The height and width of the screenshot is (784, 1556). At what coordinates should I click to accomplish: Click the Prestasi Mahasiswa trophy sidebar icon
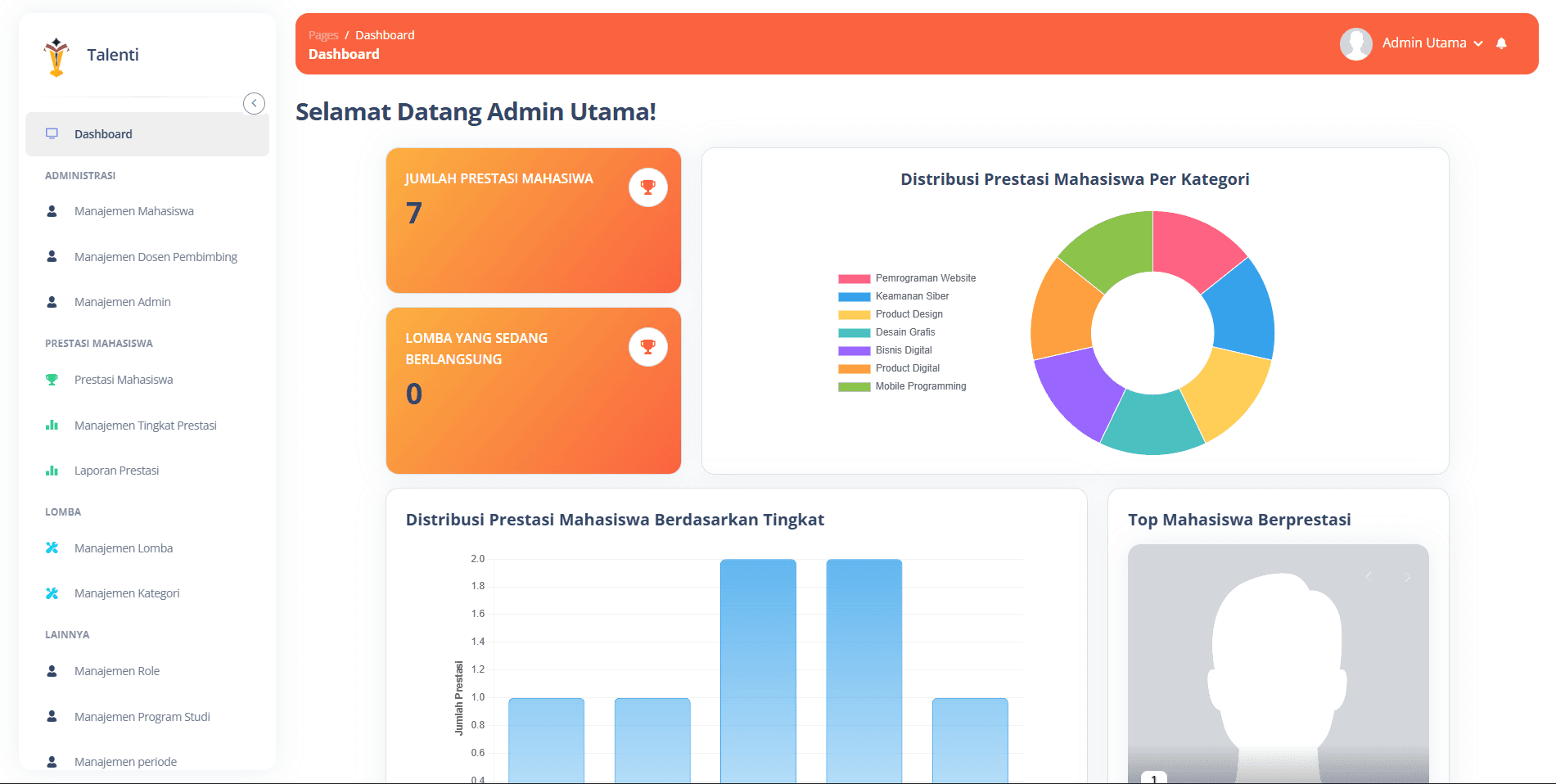[52, 380]
